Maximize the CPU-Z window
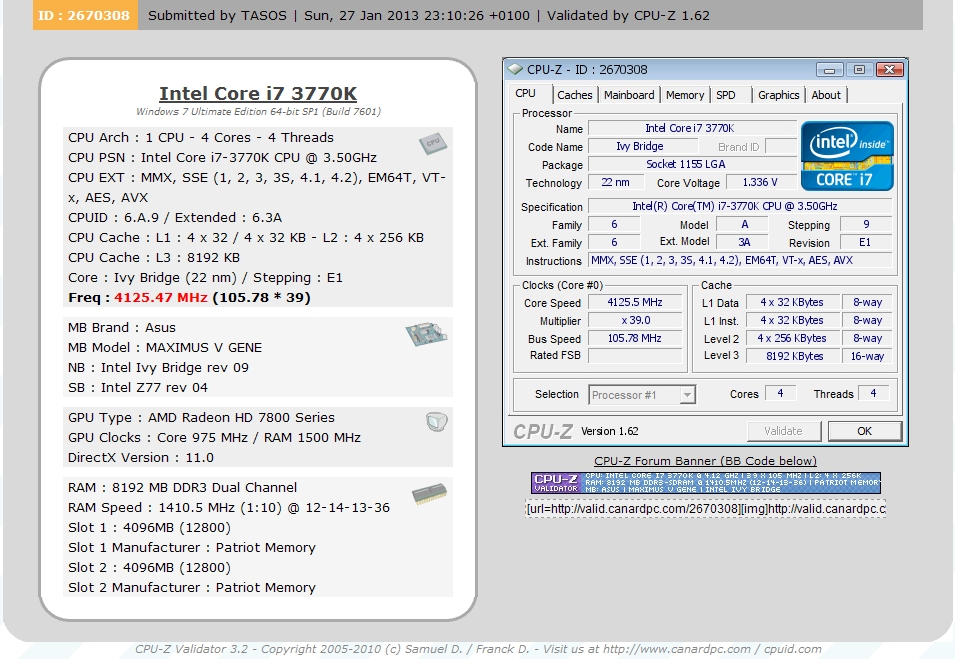This screenshot has width=955, height=659. tap(859, 70)
